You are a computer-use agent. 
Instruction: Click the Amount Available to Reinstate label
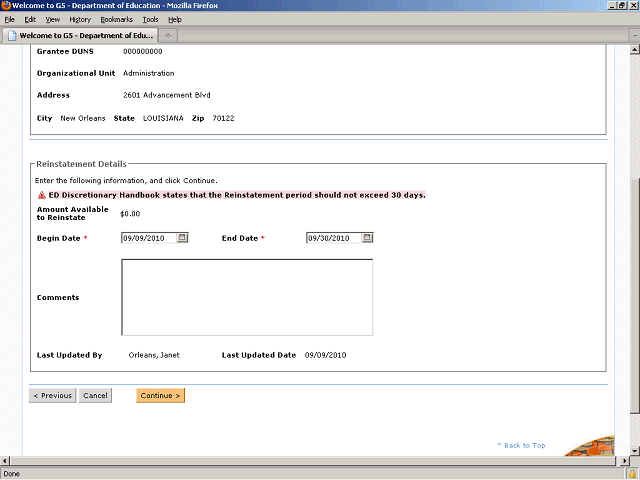point(72,213)
